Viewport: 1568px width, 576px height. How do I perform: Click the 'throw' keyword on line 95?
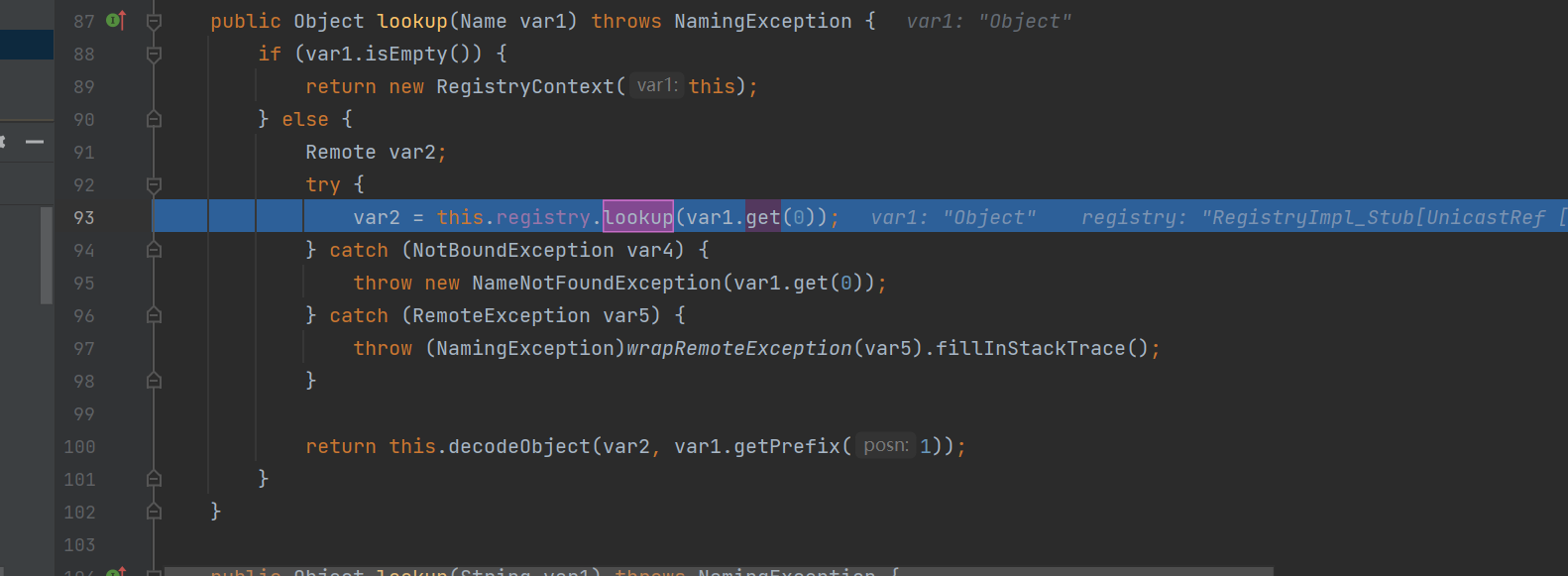pos(383,283)
